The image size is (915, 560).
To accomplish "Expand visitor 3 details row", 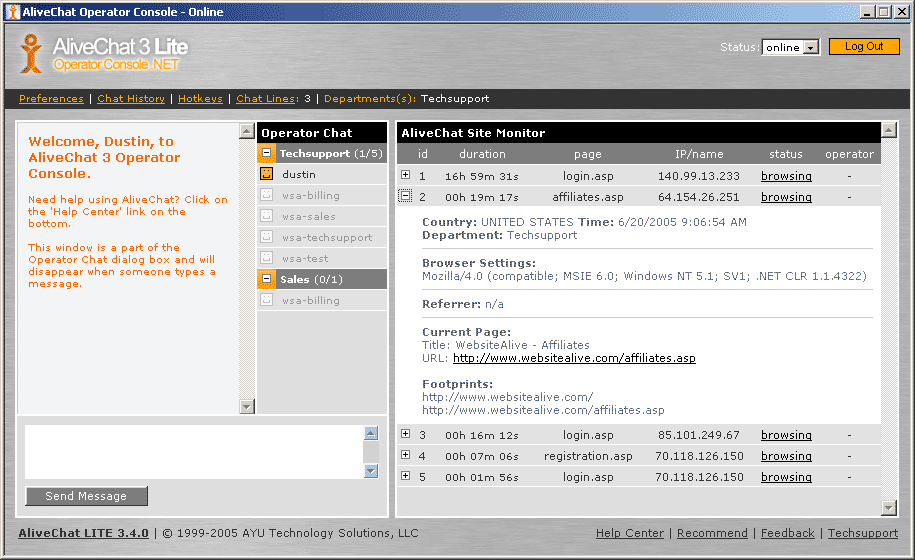I will point(406,433).
